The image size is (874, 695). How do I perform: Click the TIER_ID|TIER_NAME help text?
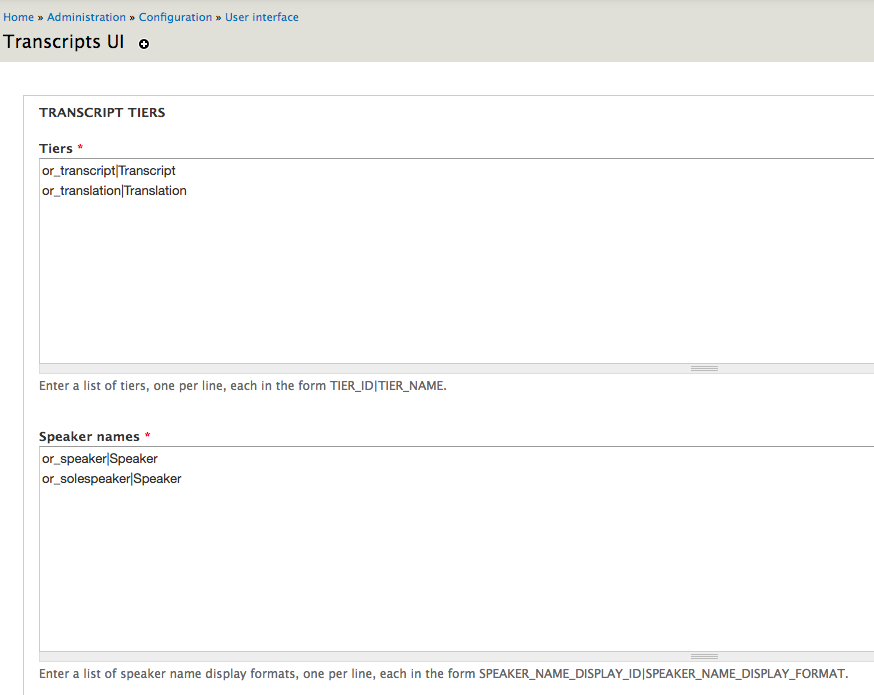(x=242, y=385)
